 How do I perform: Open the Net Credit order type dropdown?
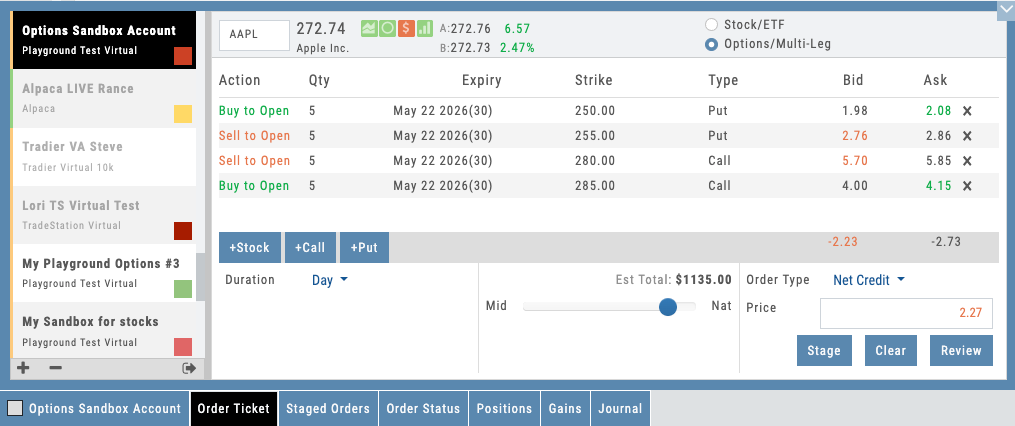tap(868, 281)
